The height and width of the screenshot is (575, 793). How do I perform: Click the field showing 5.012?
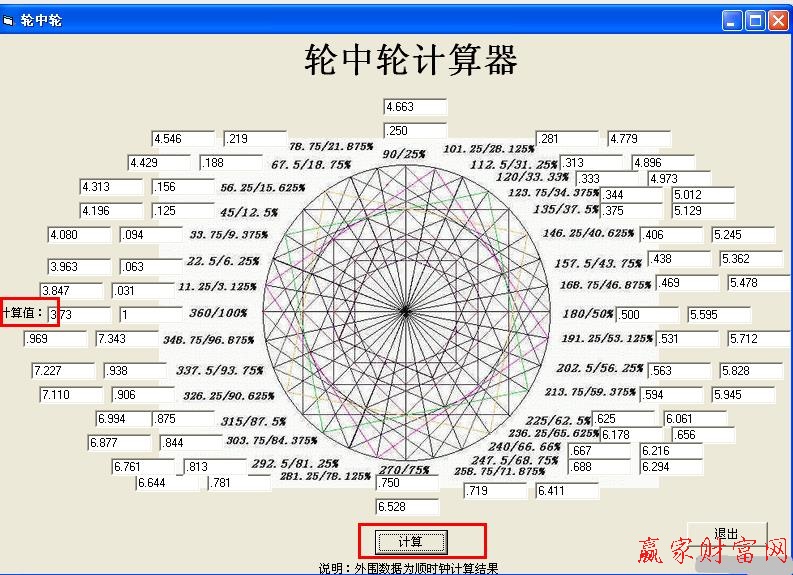(703, 195)
